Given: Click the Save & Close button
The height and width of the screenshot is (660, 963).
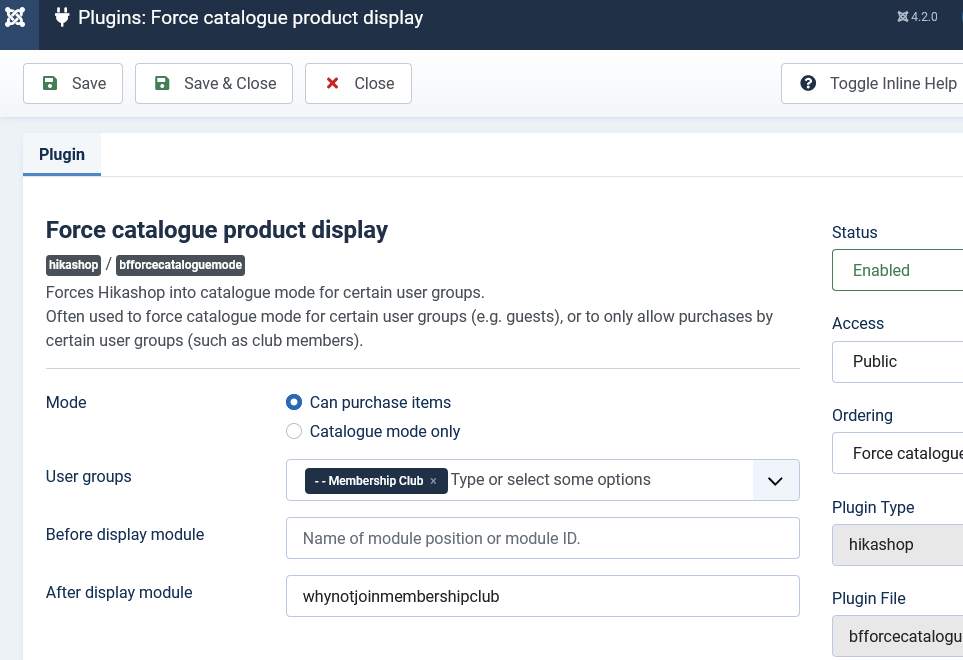Looking at the screenshot, I should pyautogui.click(x=214, y=83).
